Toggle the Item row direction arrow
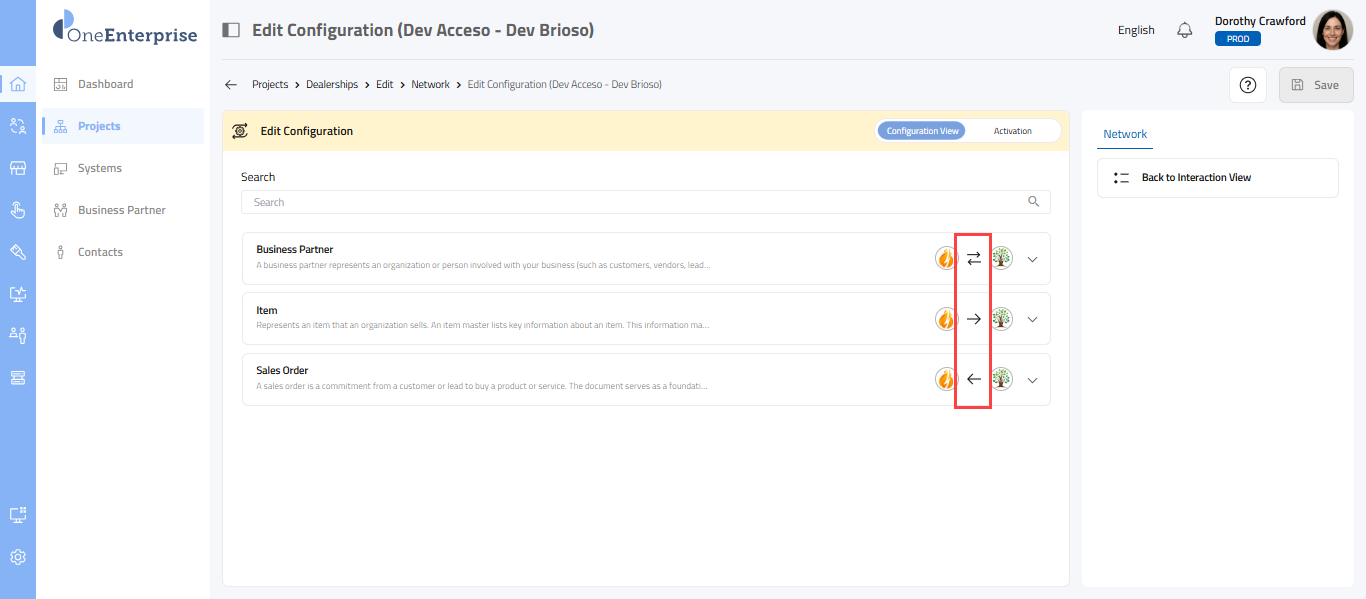This screenshot has height=599, width=1366. point(973,319)
